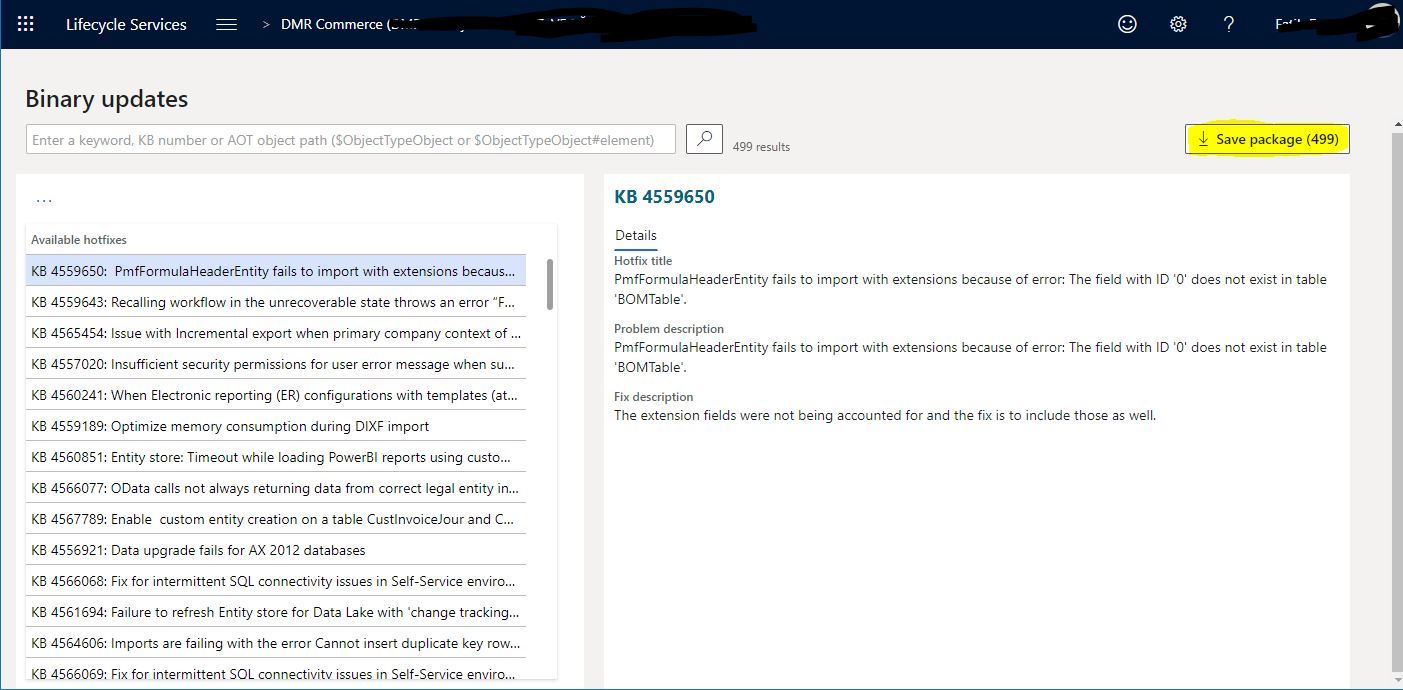Select hotfix KB 4567789 custom entity creation
This screenshot has height=690, width=1403.
tap(276, 519)
